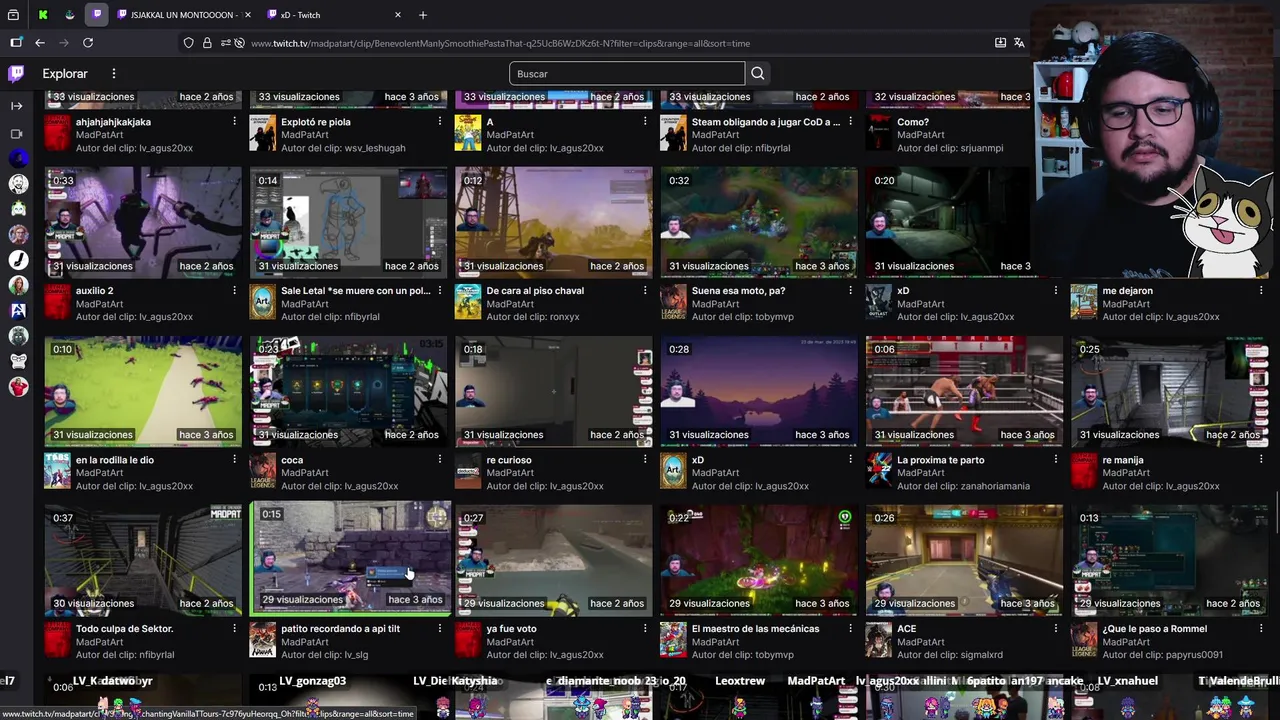Viewport: 1280px width, 720px height.
Task: Click the padlock site info icon
Action: pyautogui.click(x=207, y=43)
